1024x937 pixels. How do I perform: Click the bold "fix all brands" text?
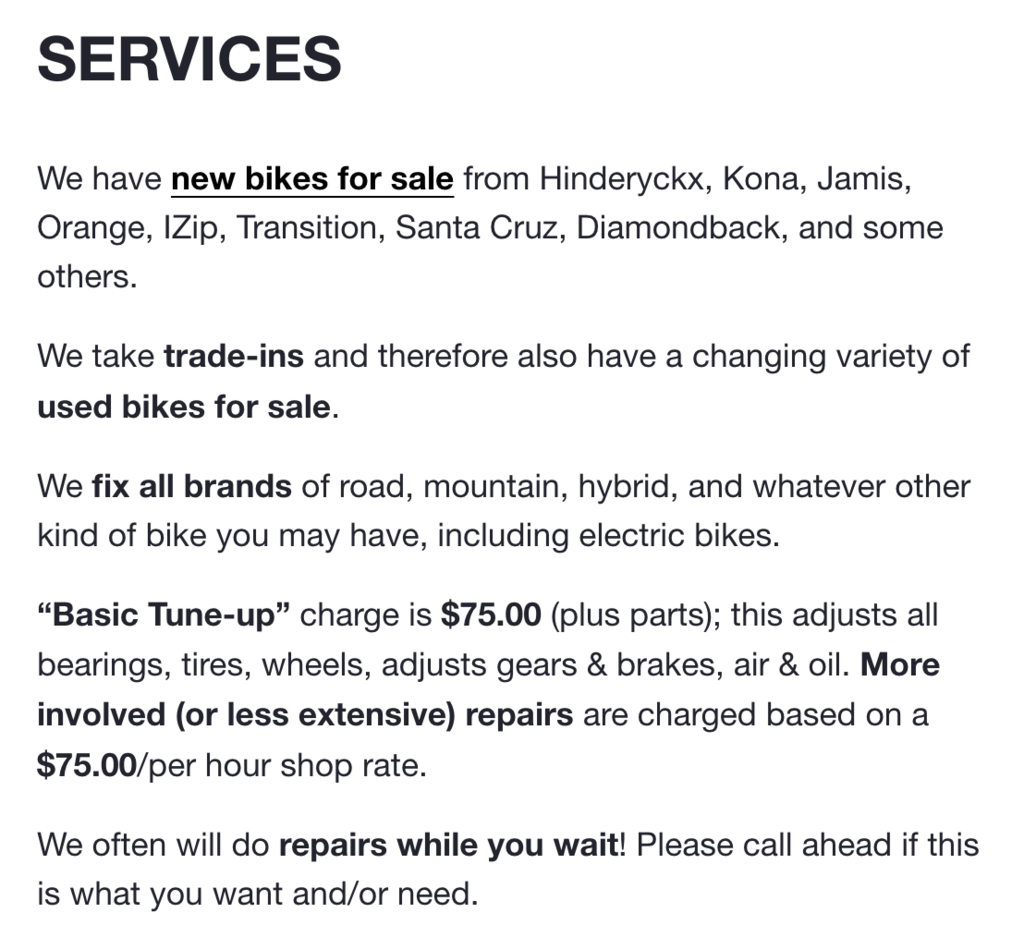point(191,487)
